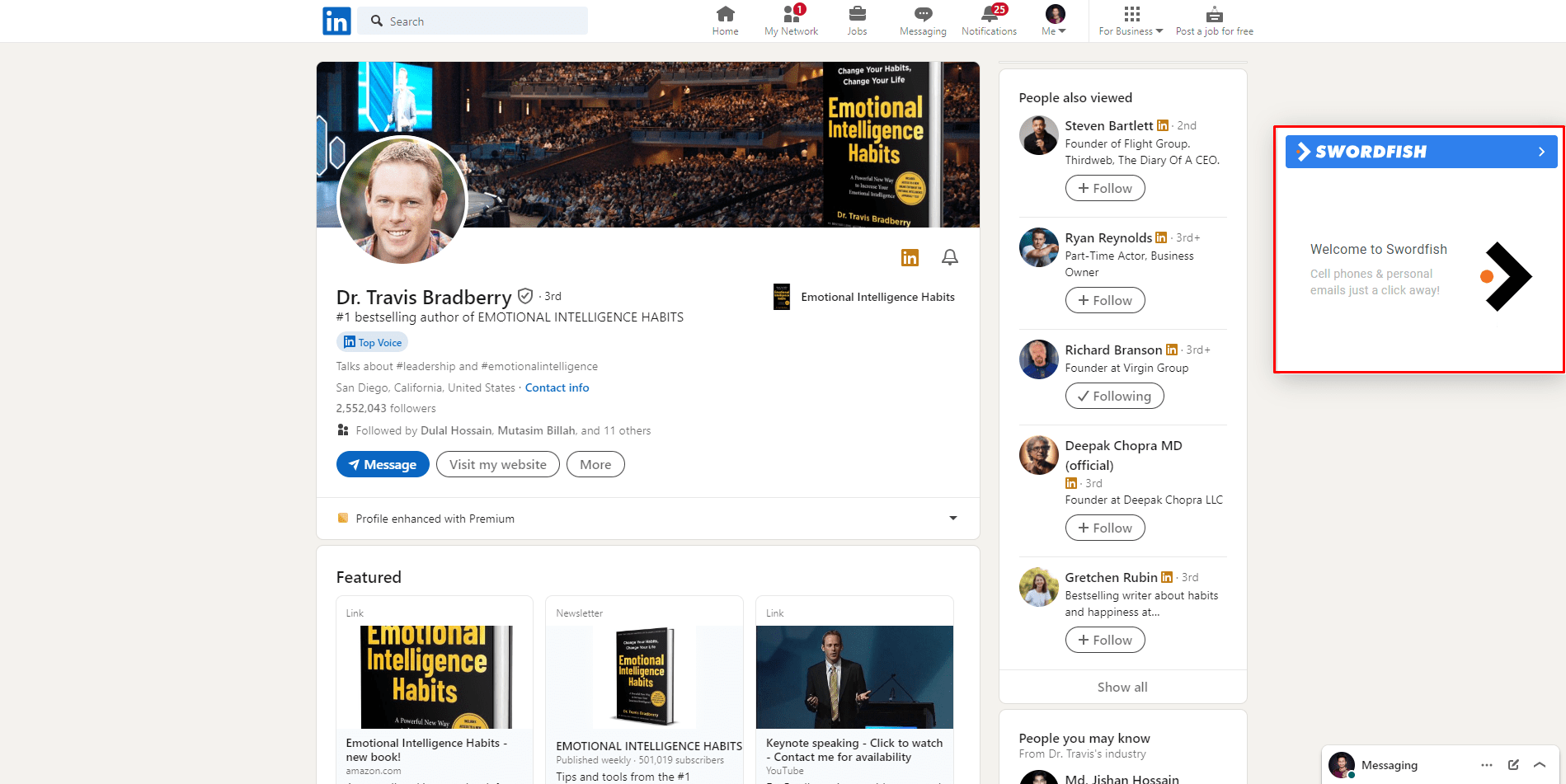Open the Me profile dropdown
The height and width of the screenshot is (784, 1566).
[1053, 21]
